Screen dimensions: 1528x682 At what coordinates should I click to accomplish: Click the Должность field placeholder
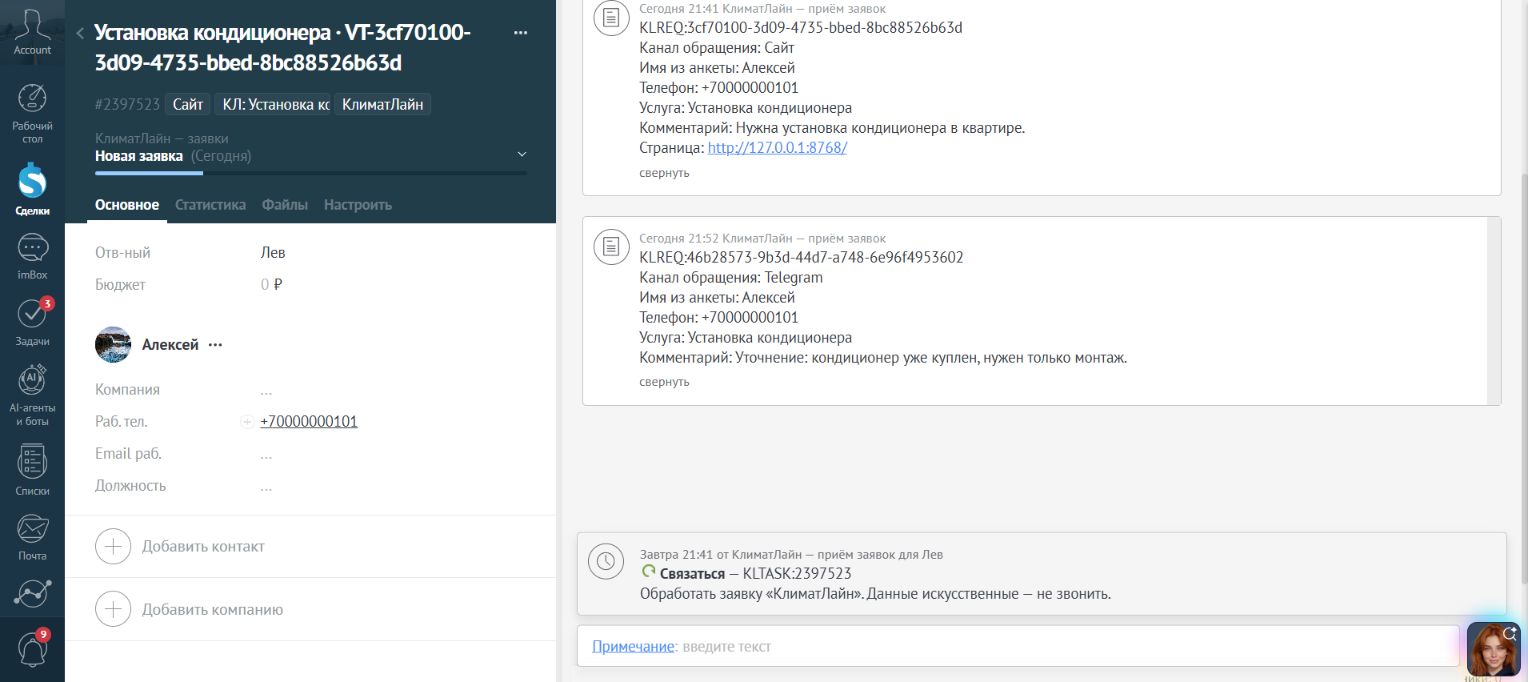[x=266, y=486]
